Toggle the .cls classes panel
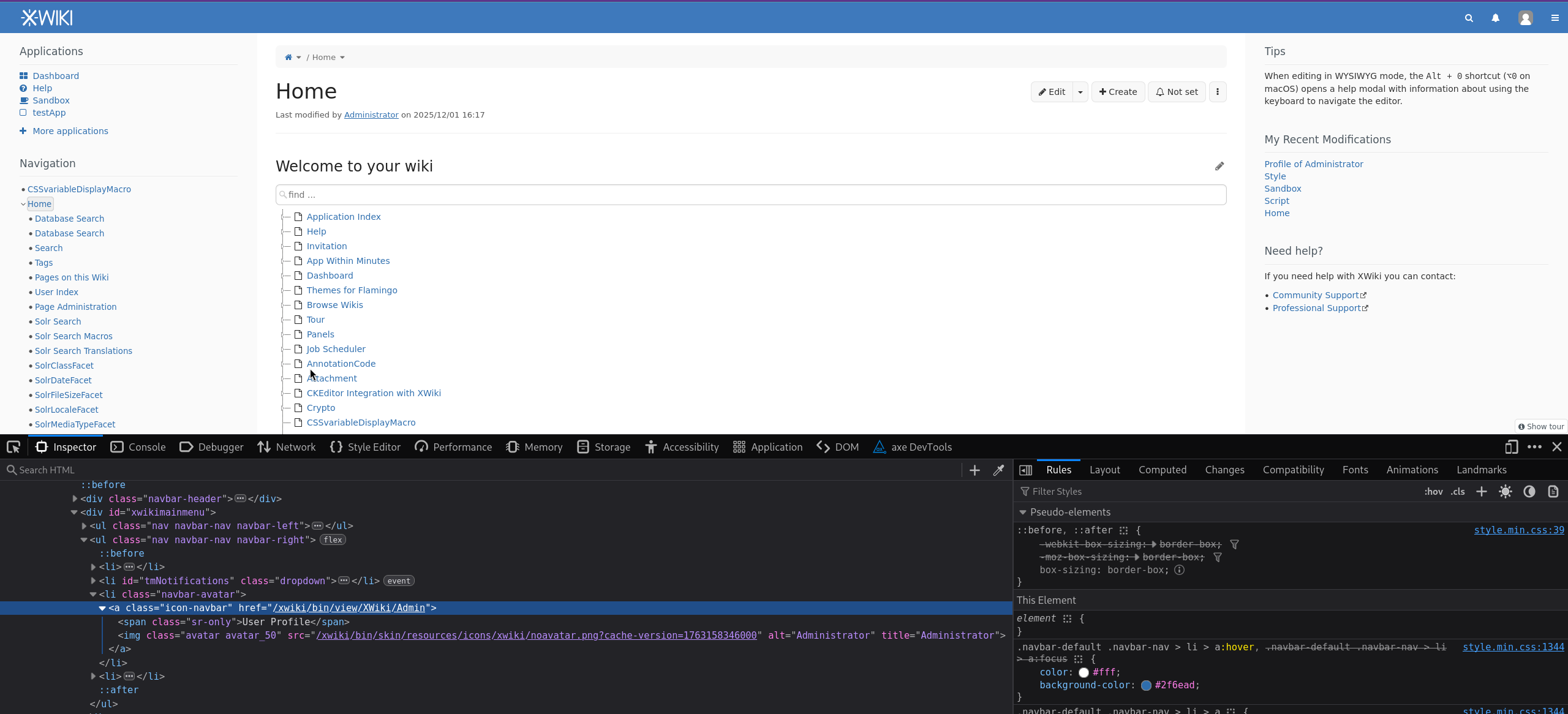Image resolution: width=1568 pixels, height=714 pixels. (1458, 492)
